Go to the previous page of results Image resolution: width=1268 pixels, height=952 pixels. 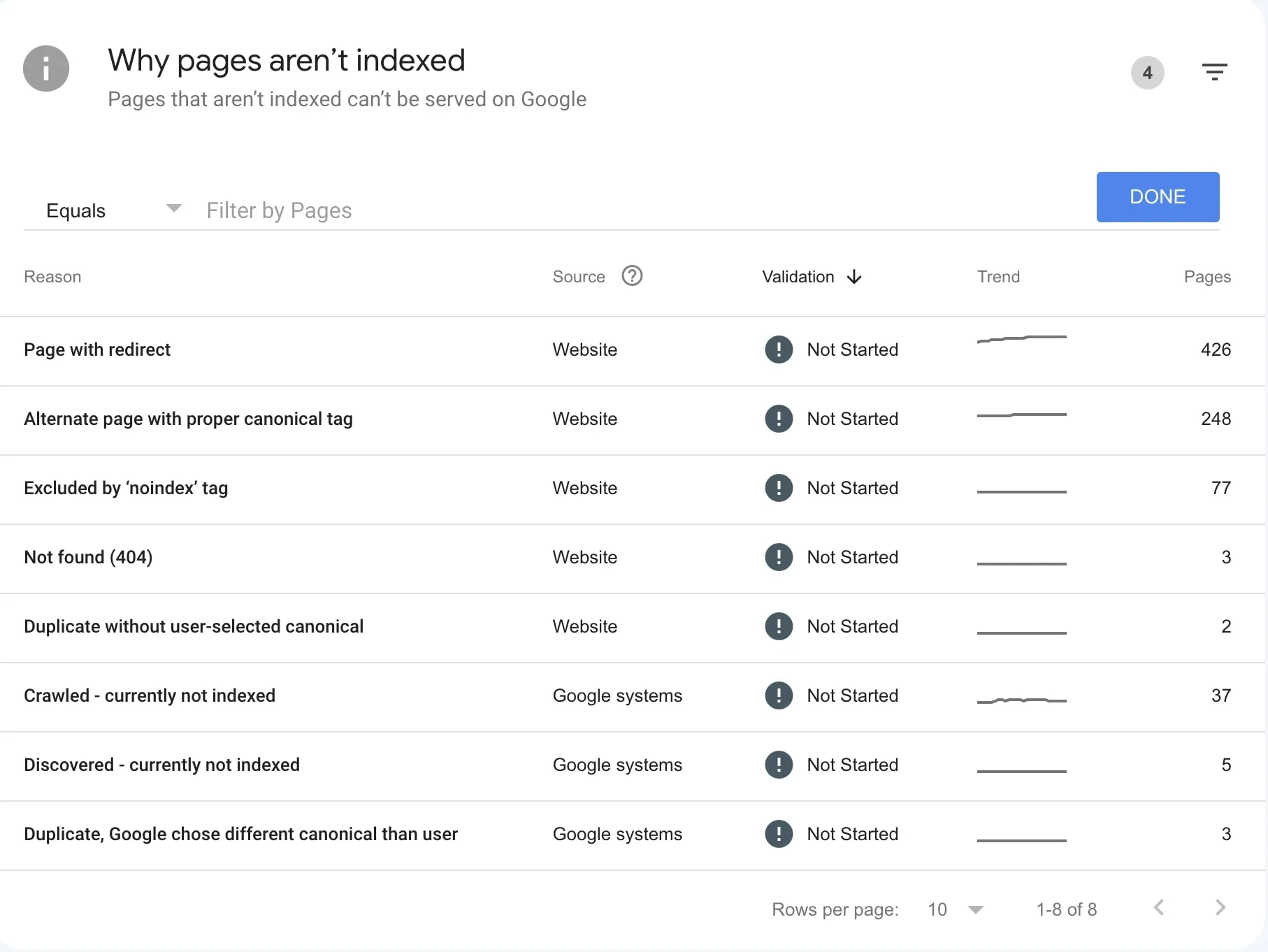(x=1159, y=908)
